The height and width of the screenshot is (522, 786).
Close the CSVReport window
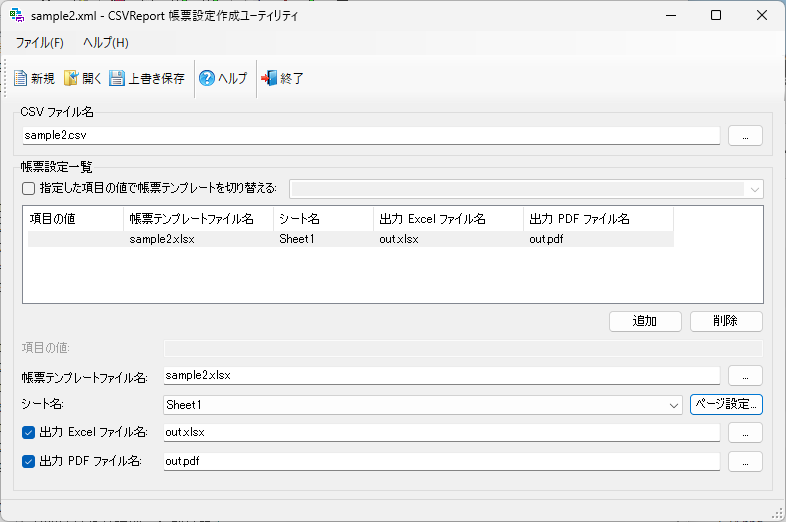point(761,15)
